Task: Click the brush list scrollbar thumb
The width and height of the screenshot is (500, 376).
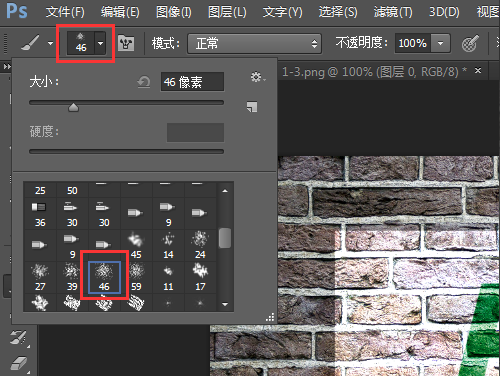Action: pos(225,238)
